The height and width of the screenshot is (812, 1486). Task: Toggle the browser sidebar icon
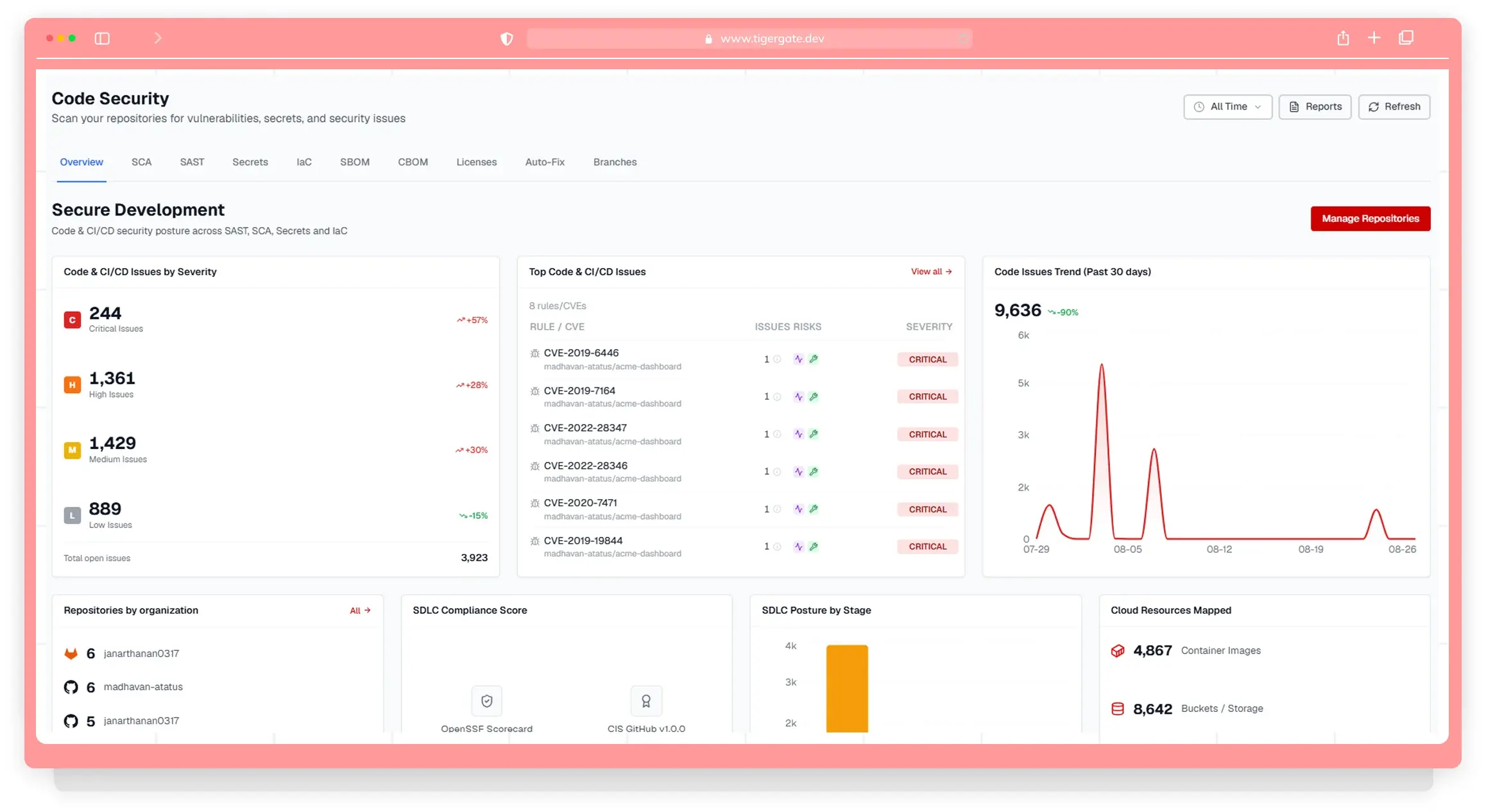click(102, 38)
